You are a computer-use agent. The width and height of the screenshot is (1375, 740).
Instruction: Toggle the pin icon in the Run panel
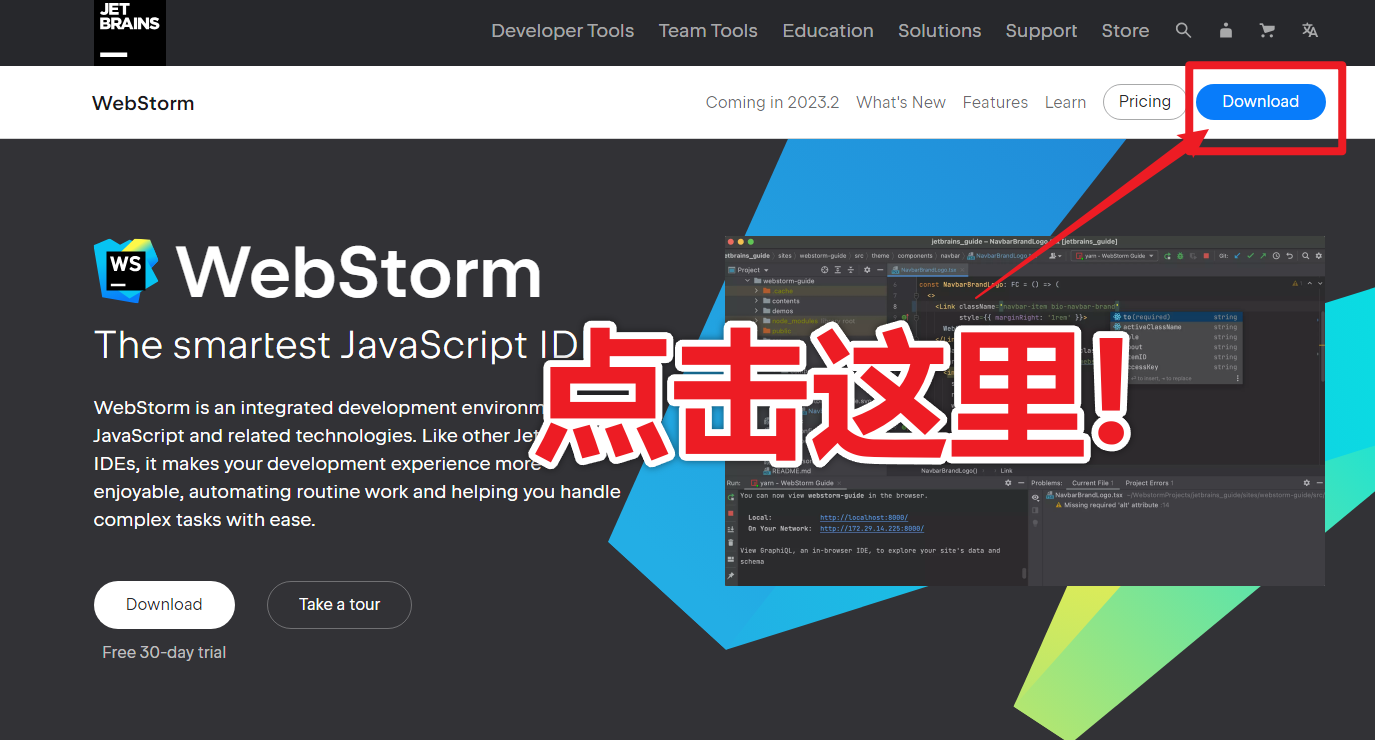[x=731, y=576]
